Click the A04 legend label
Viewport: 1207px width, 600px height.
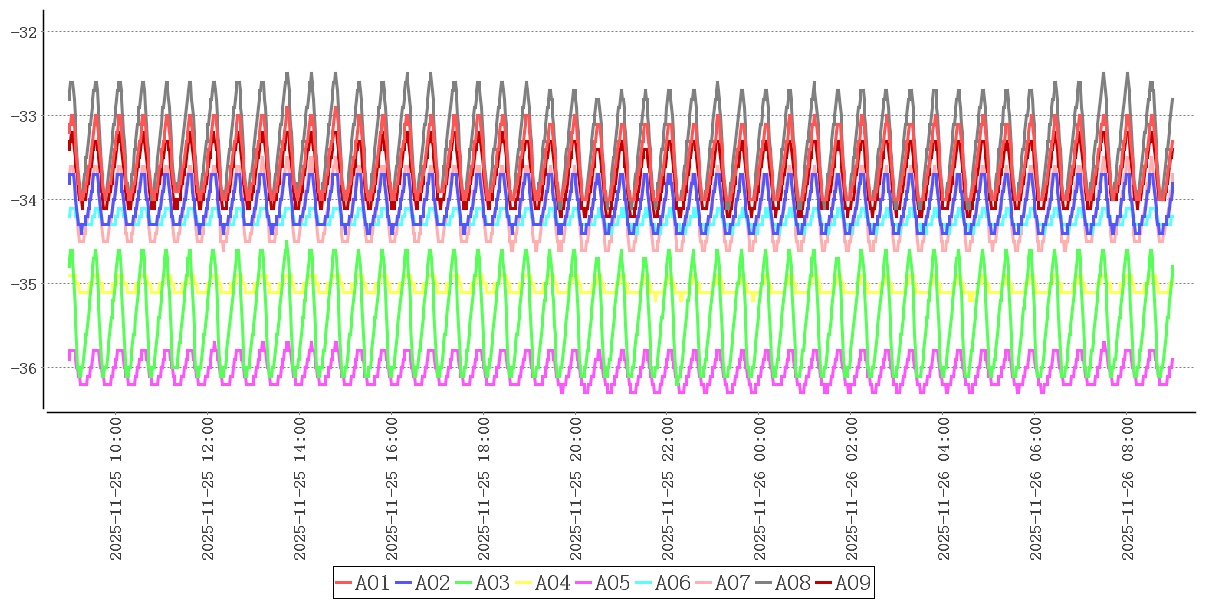point(552,583)
